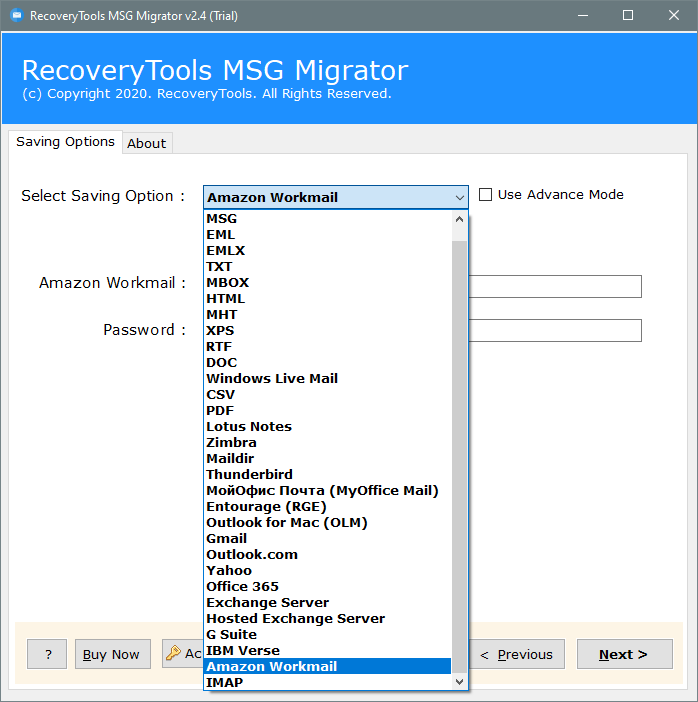Click the dropdown list scroll-down arrow
The height and width of the screenshot is (702, 698).
point(459,682)
